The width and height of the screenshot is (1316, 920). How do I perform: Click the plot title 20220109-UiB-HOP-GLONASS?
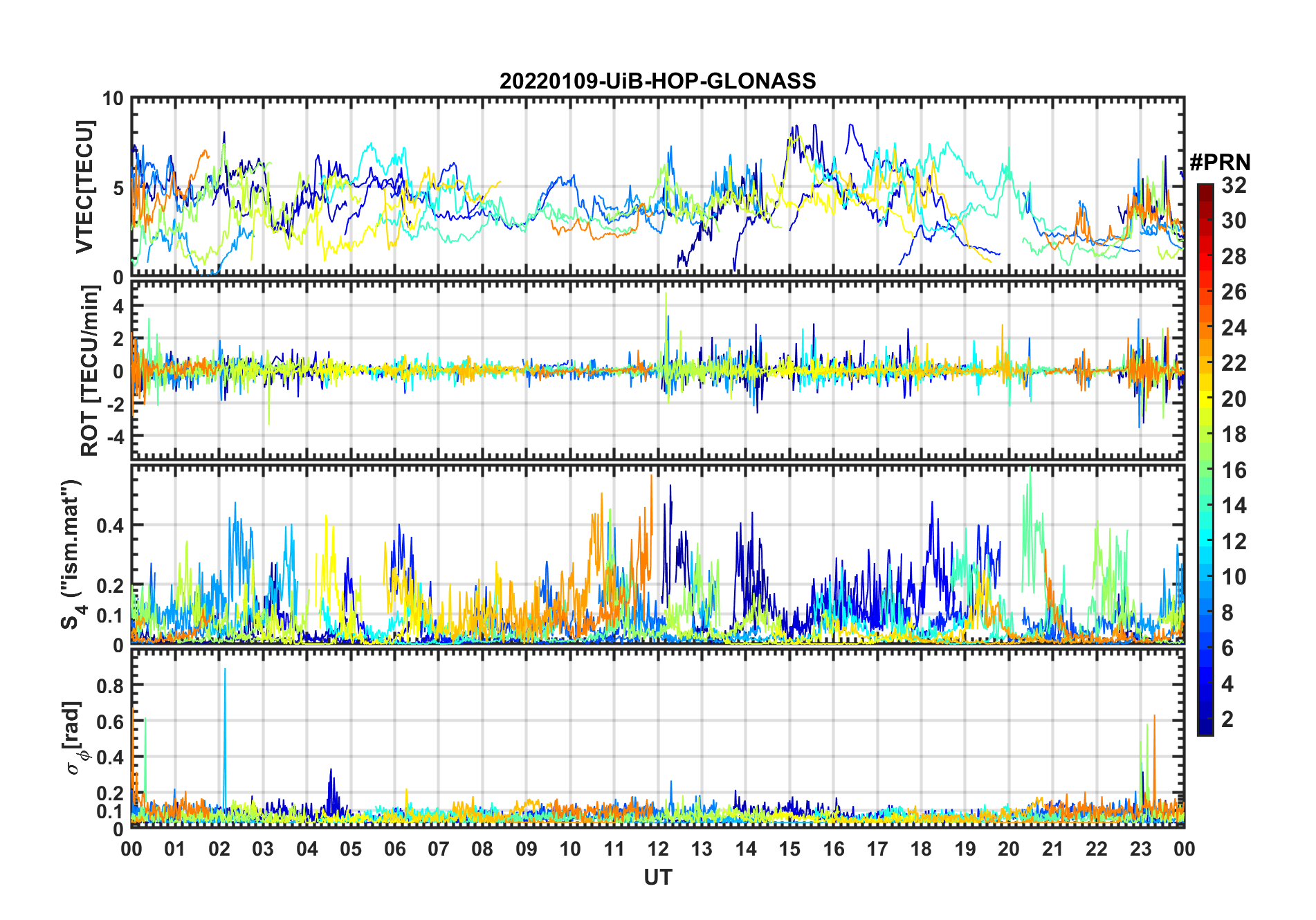657,82
